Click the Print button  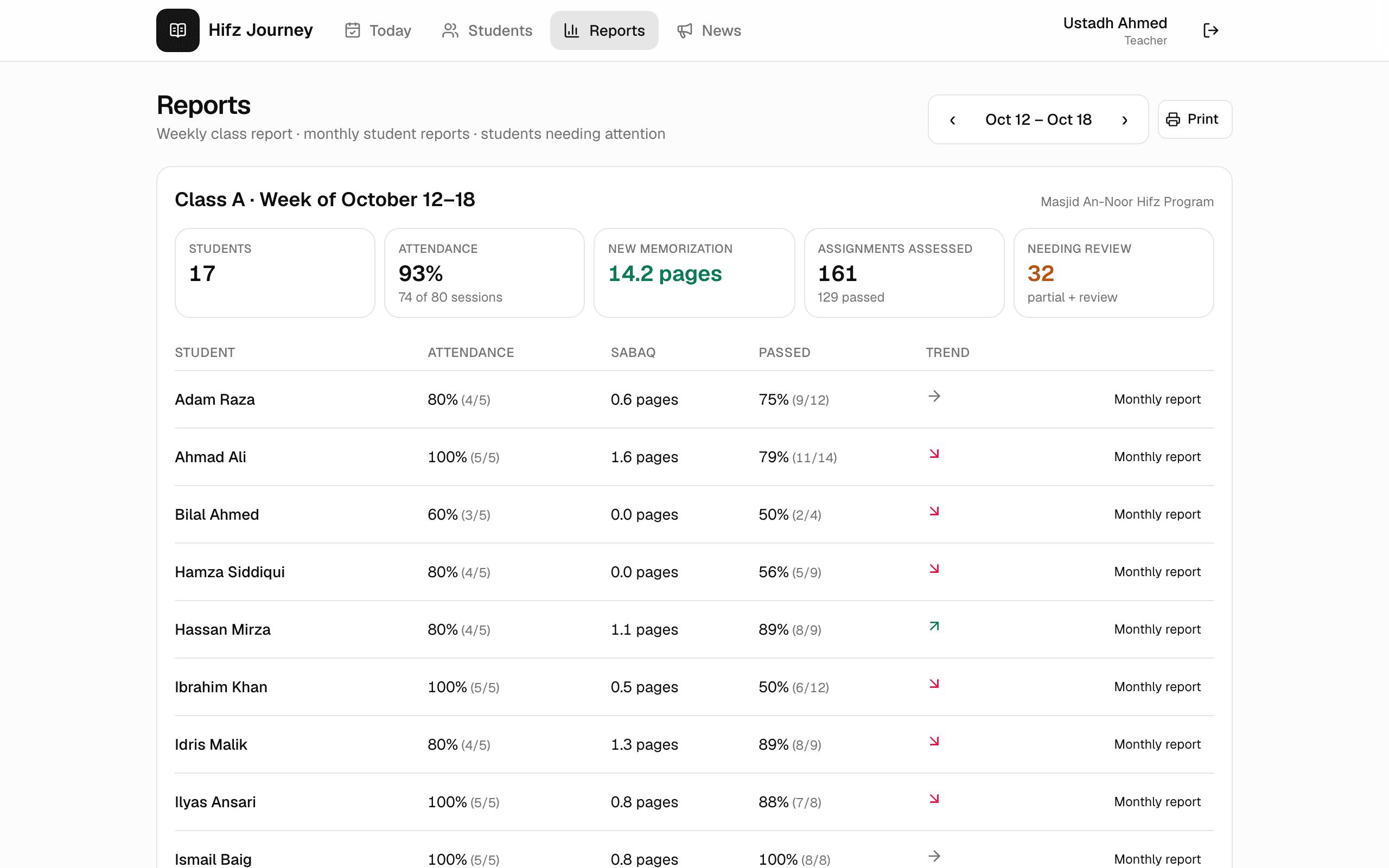(1194, 119)
